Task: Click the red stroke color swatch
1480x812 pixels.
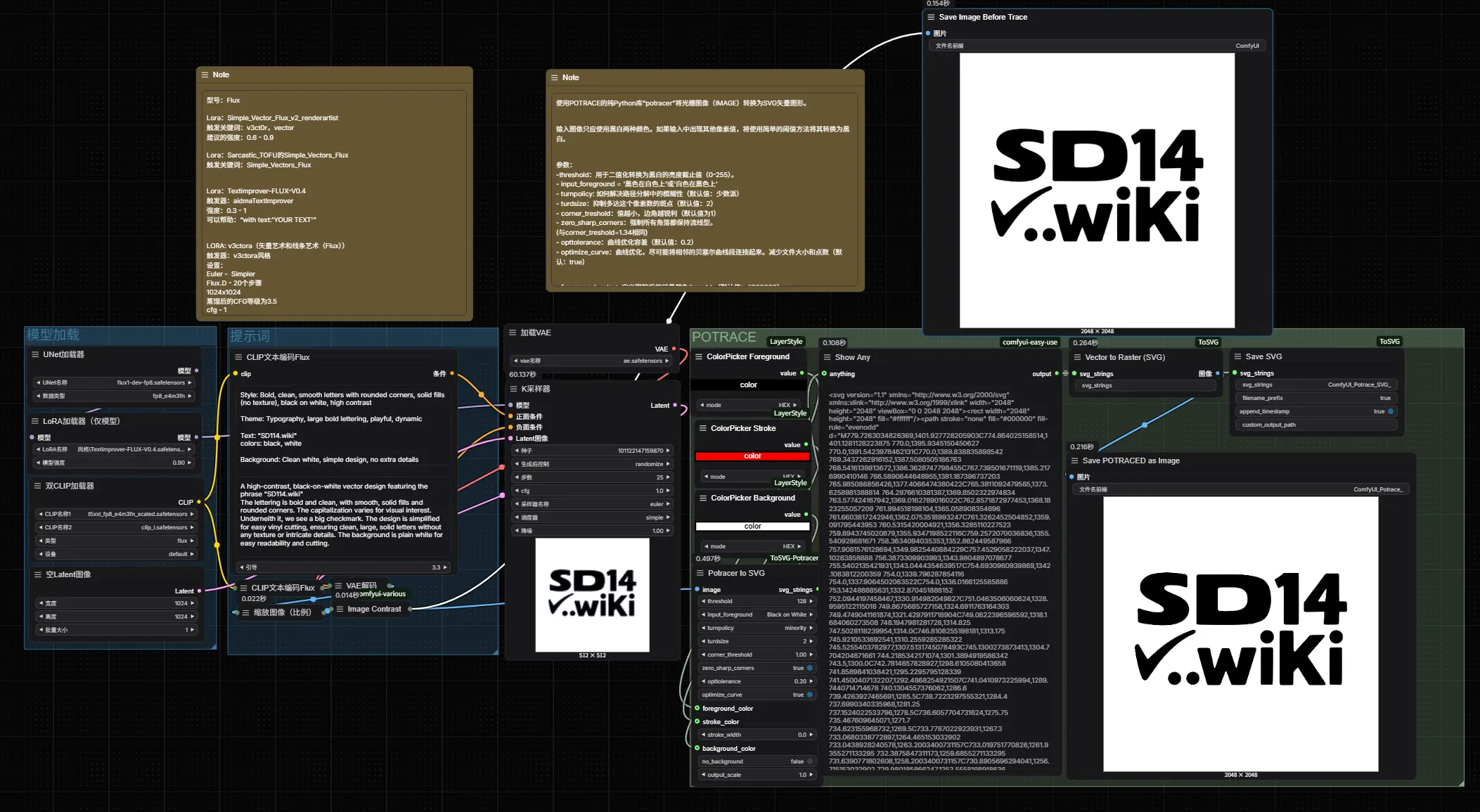Action: tap(752, 456)
